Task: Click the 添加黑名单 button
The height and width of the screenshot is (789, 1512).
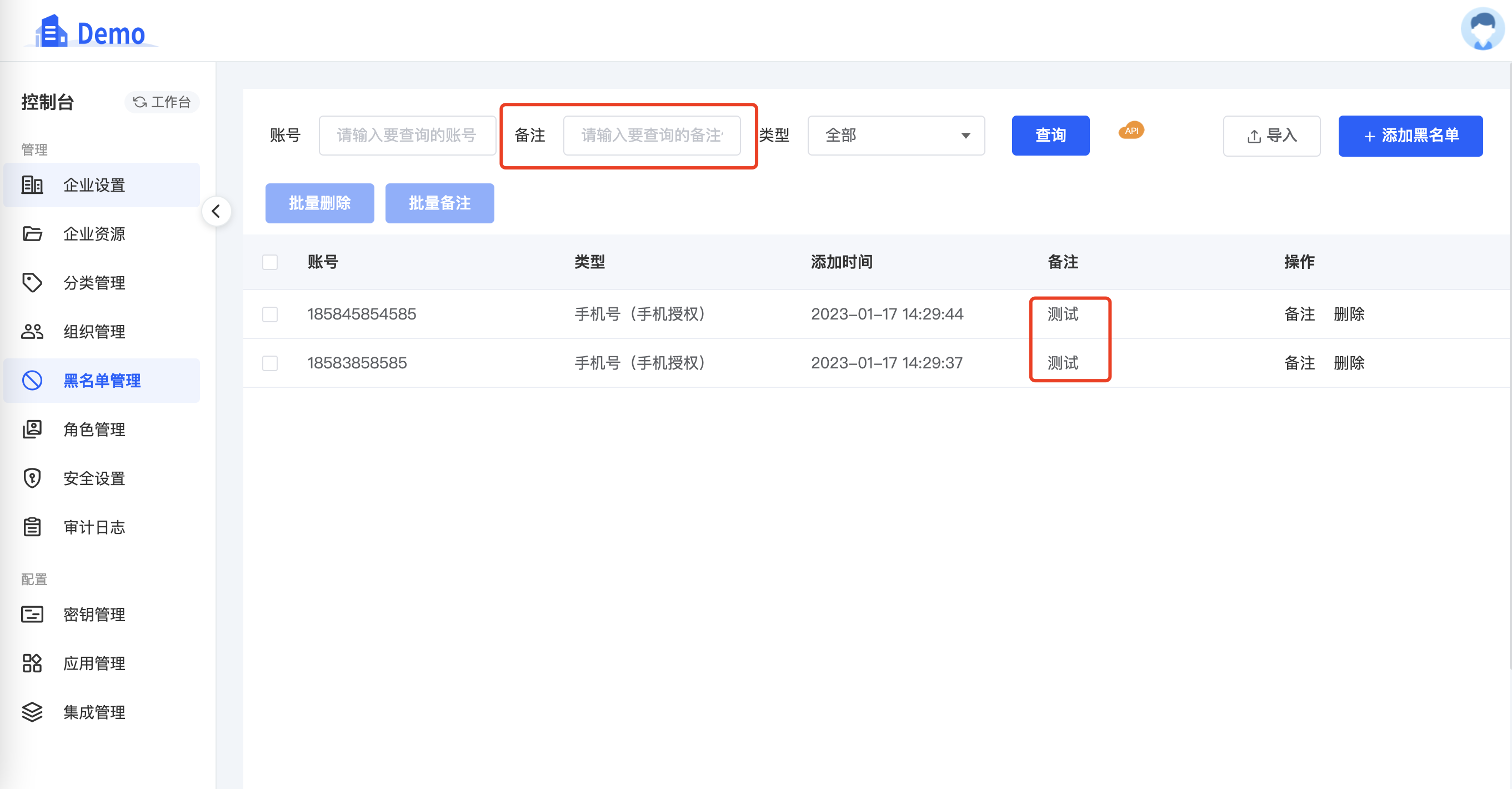Action: coord(1410,136)
